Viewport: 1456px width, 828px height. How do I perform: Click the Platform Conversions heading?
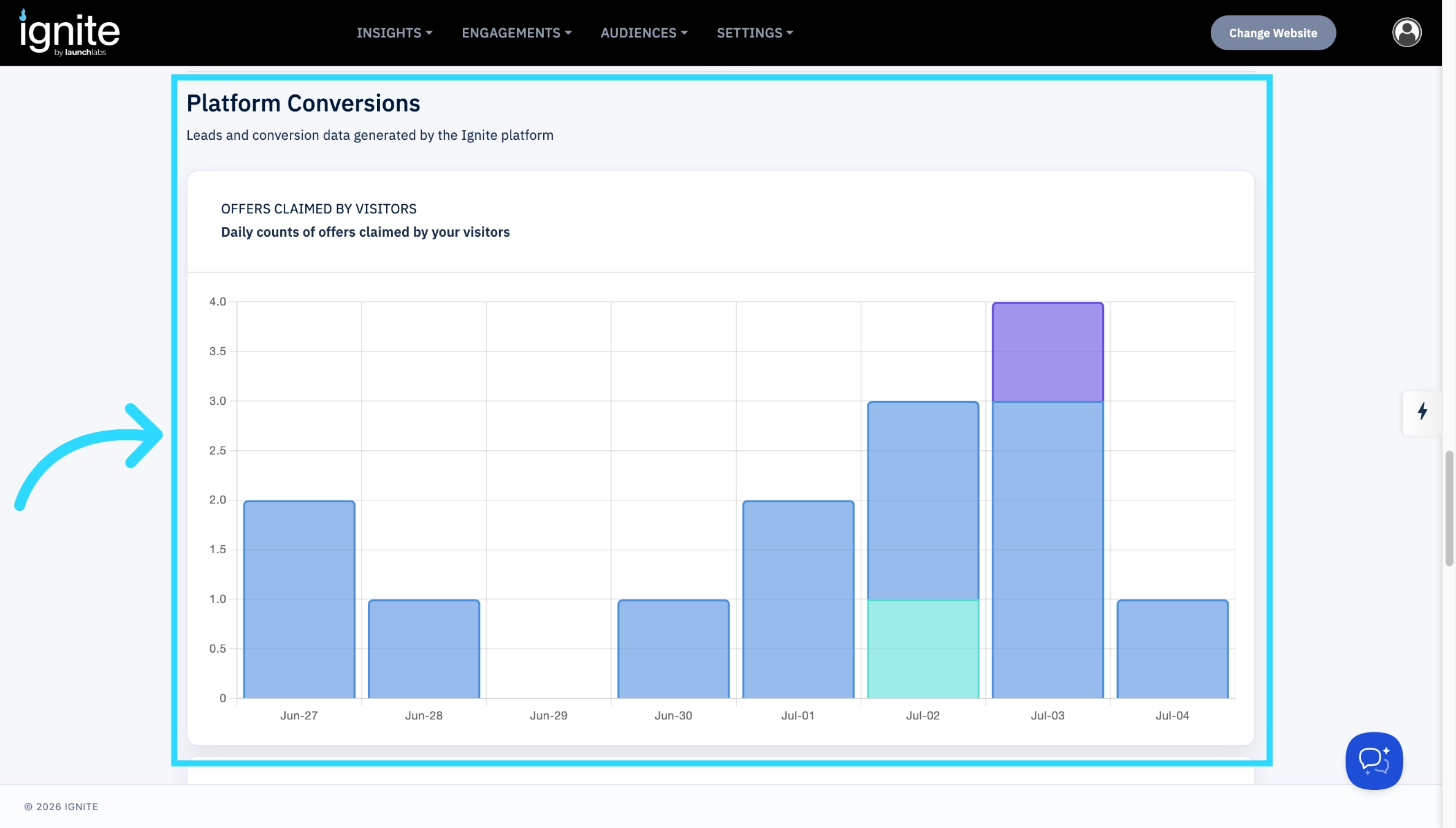pyautogui.click(x=303, y=103)
